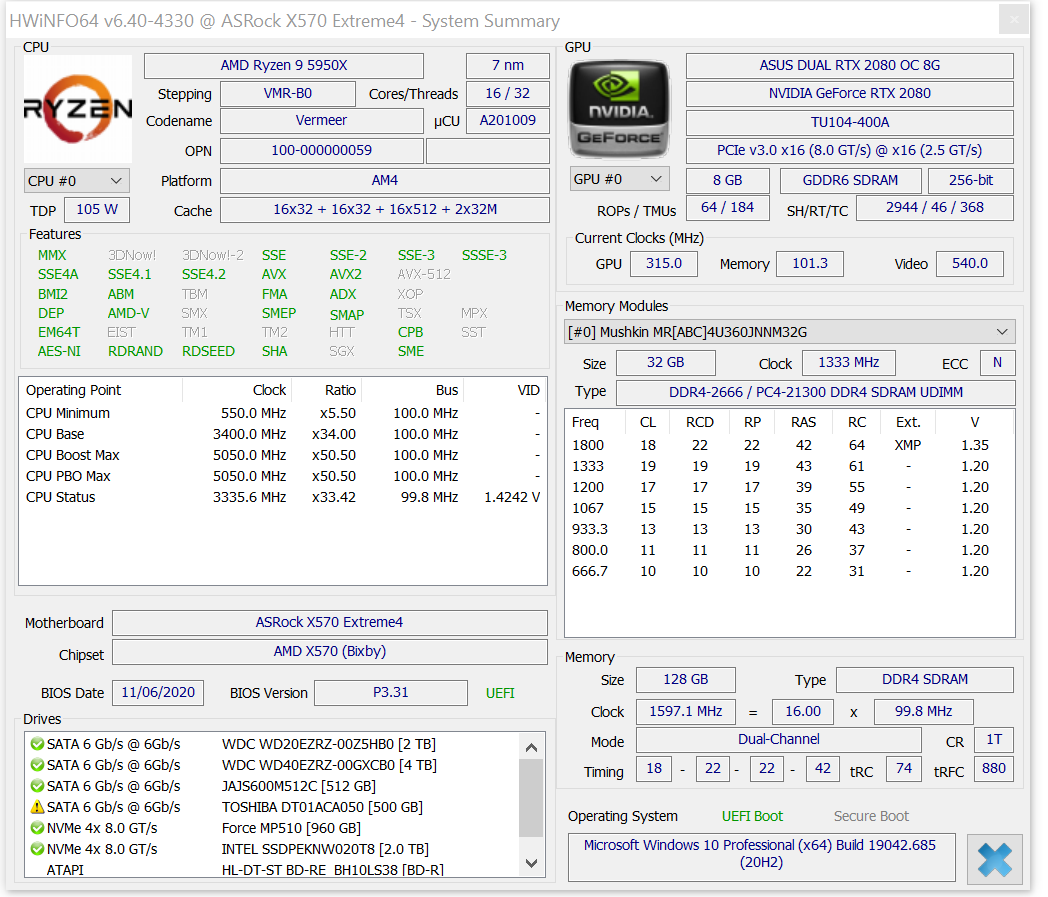1048x897 pixels.
Task: Click the ASRock X570 Extreme4 motherboard field
Action: coord(330,623)
